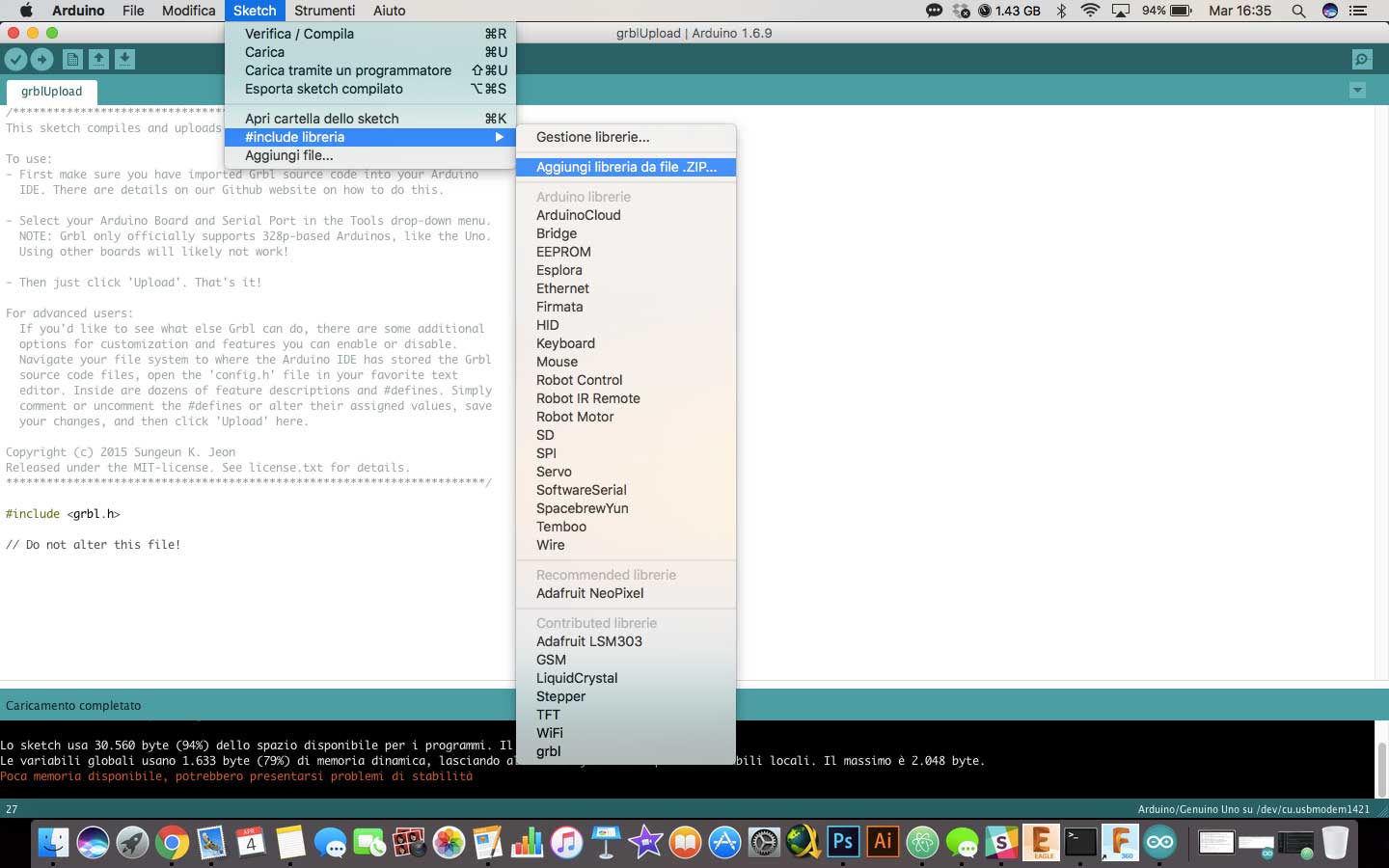The width and height of the screenshot is (1389, 868).
Task: Include the TFT library
Action: tap(626, 715)
